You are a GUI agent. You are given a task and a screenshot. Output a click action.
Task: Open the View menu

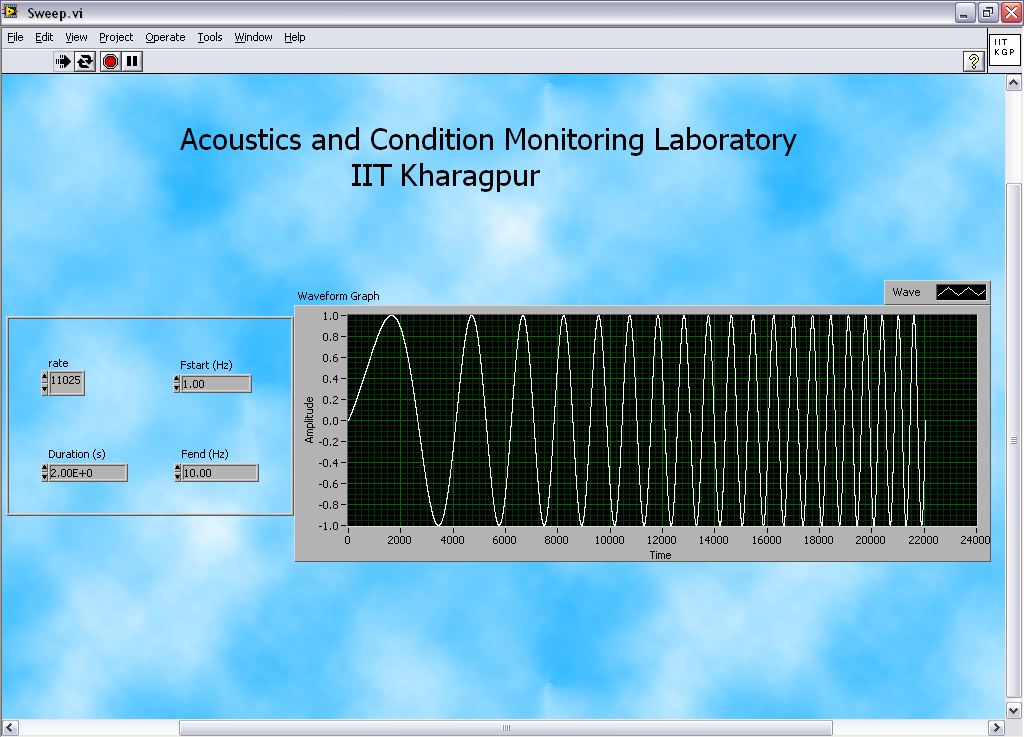click(76, 37)
